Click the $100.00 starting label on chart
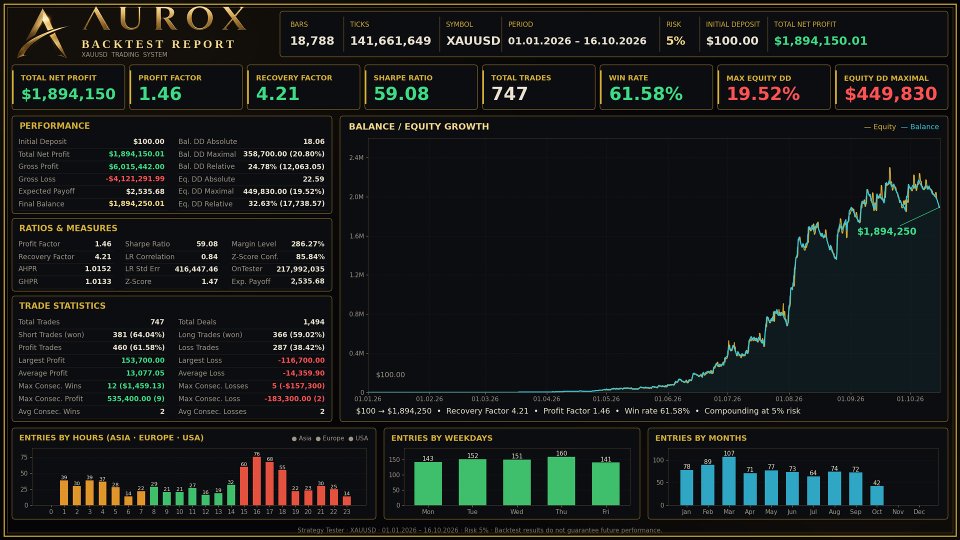This screenshot has height=540, width=960. click(x=390, y=375)
